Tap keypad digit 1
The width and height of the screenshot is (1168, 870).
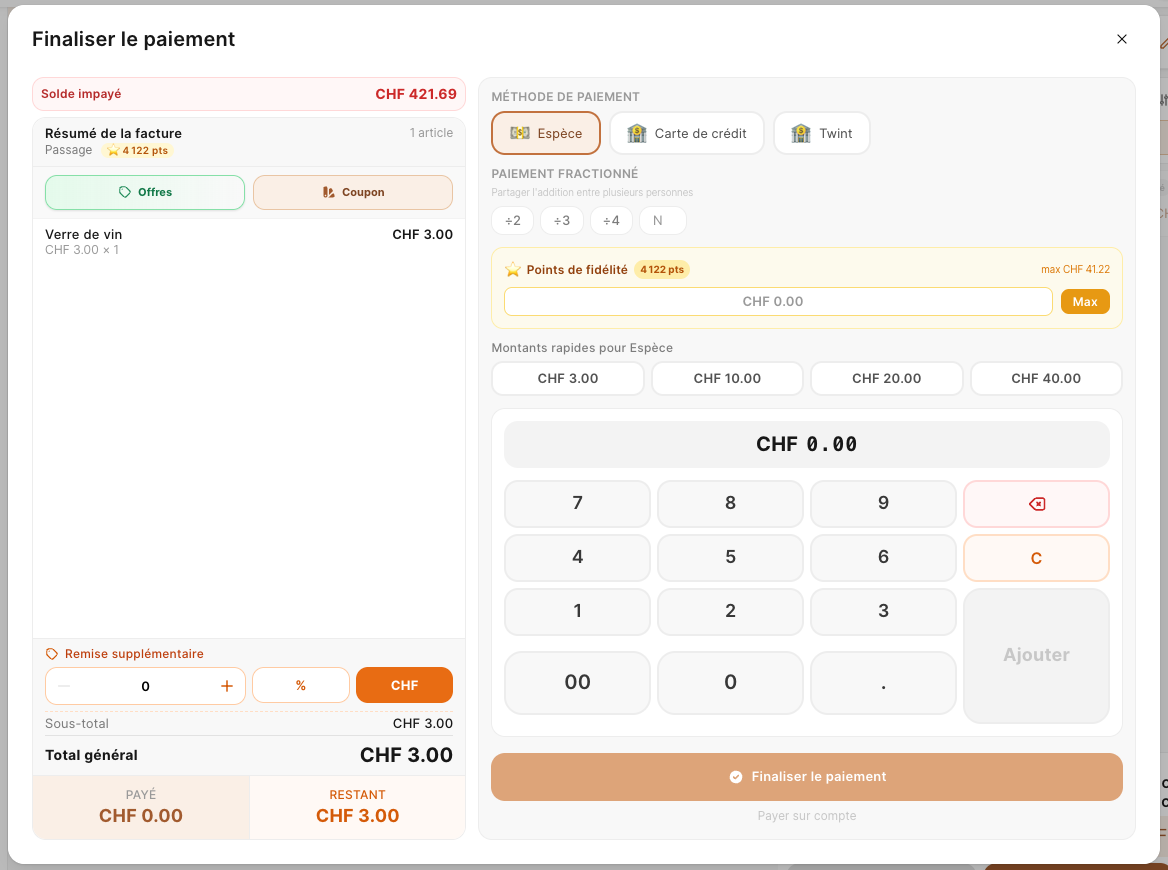[x=577, y=612]
